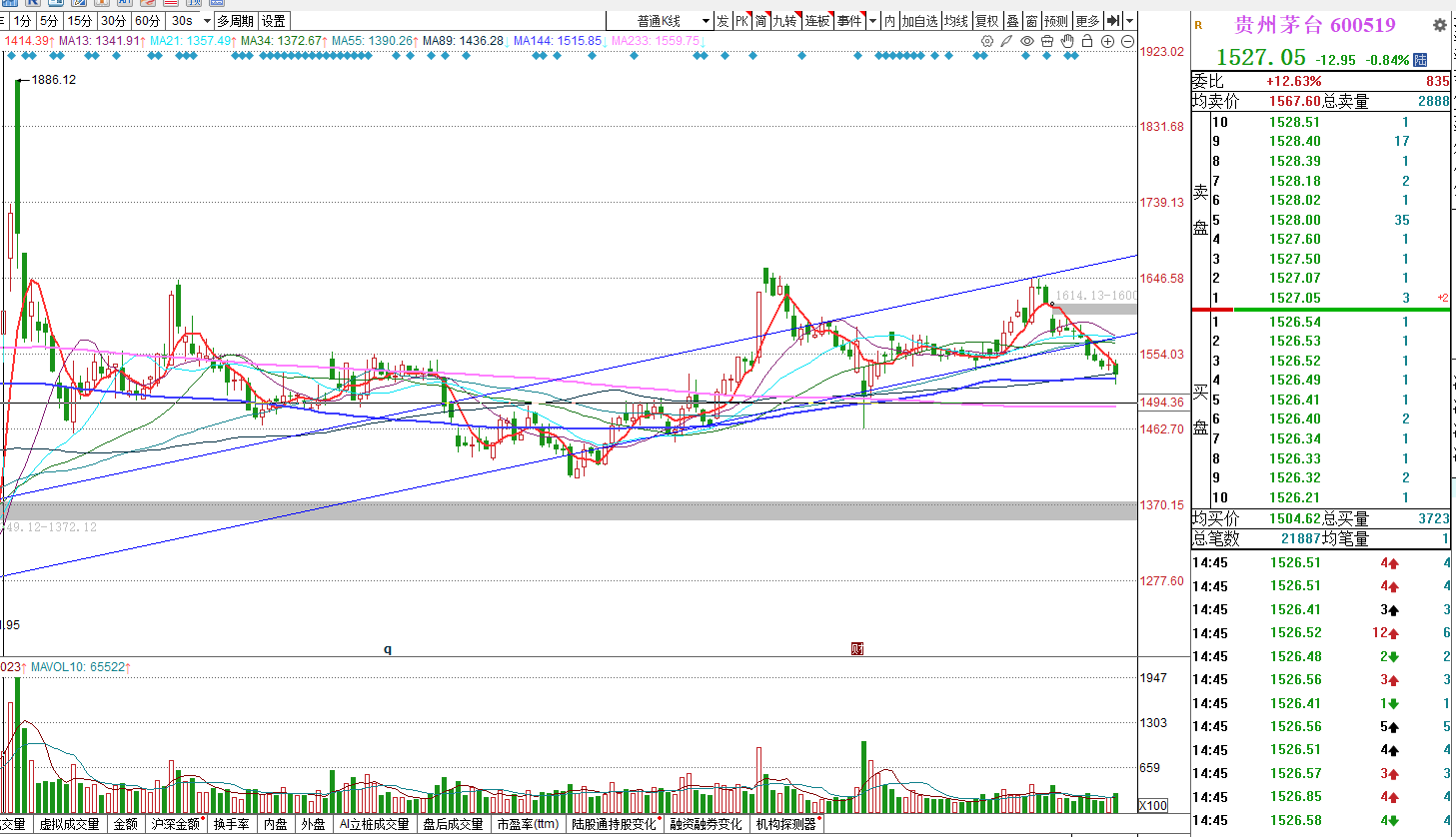Click the MA144: 1515.85 legend value
This screenshot has height=837, width=1456.
point(558,41)
